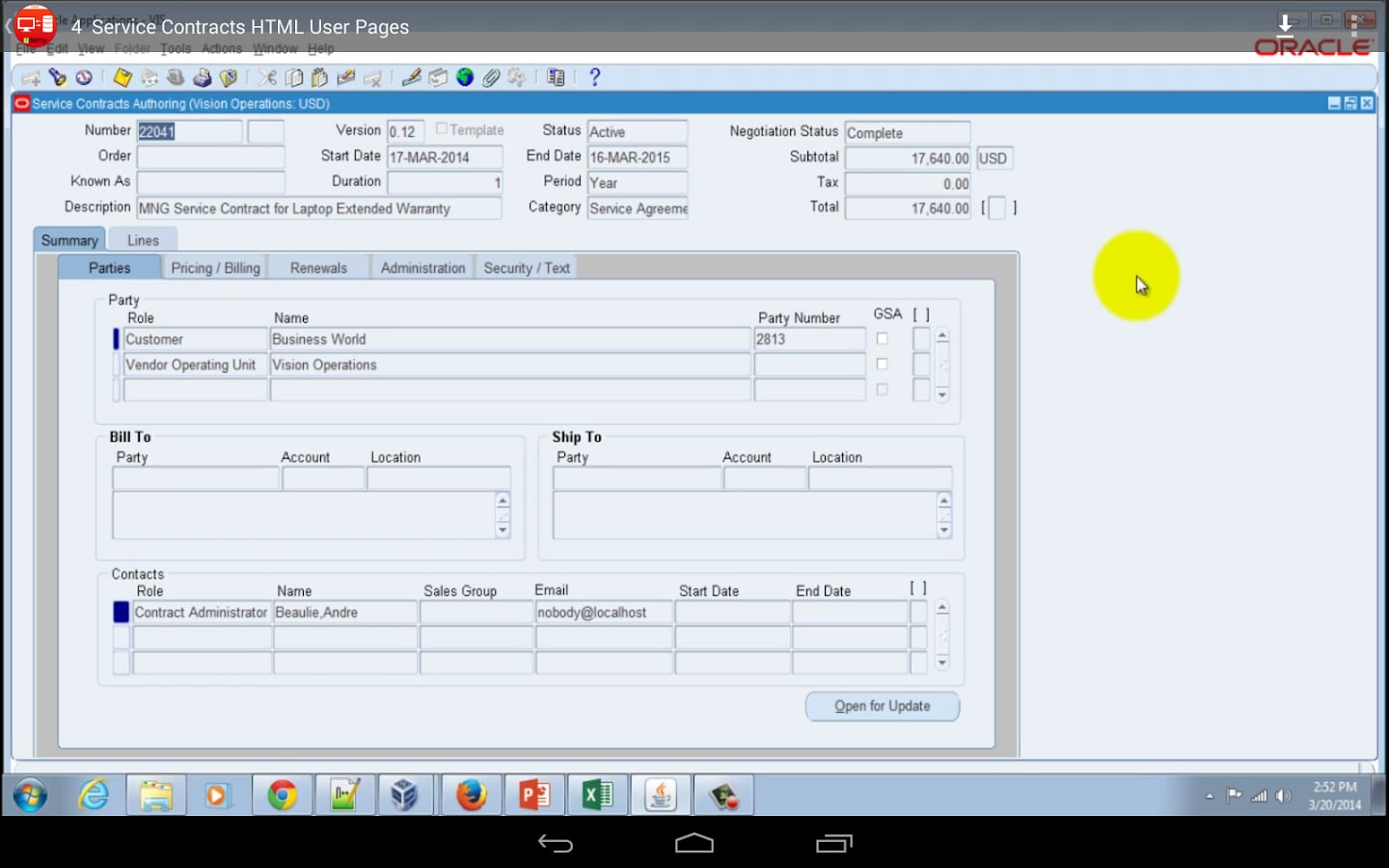Check GSA box in empty third party row

pos(882,390)
